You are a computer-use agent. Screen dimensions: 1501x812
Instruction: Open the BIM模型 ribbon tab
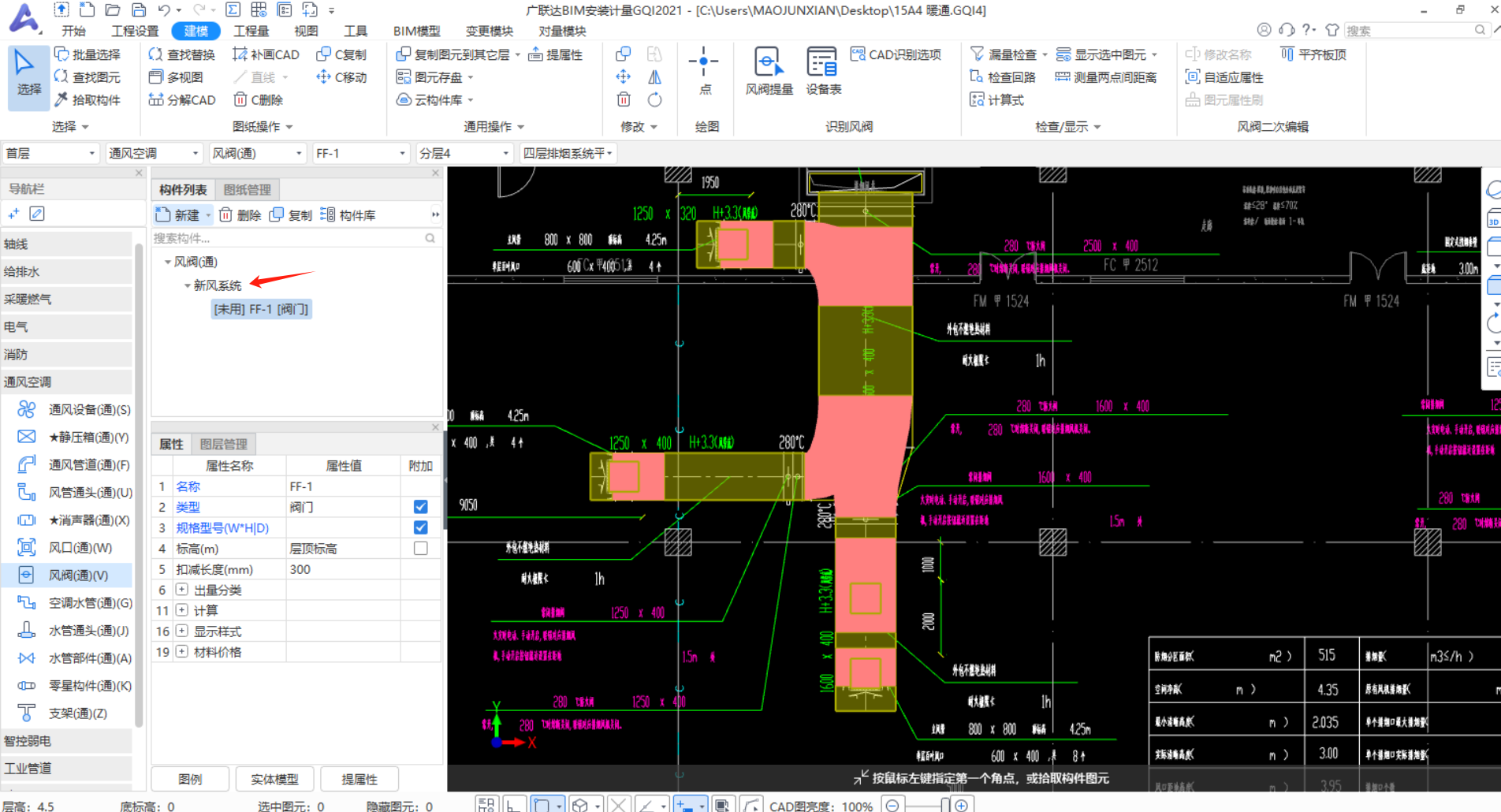tap(417, 31)
